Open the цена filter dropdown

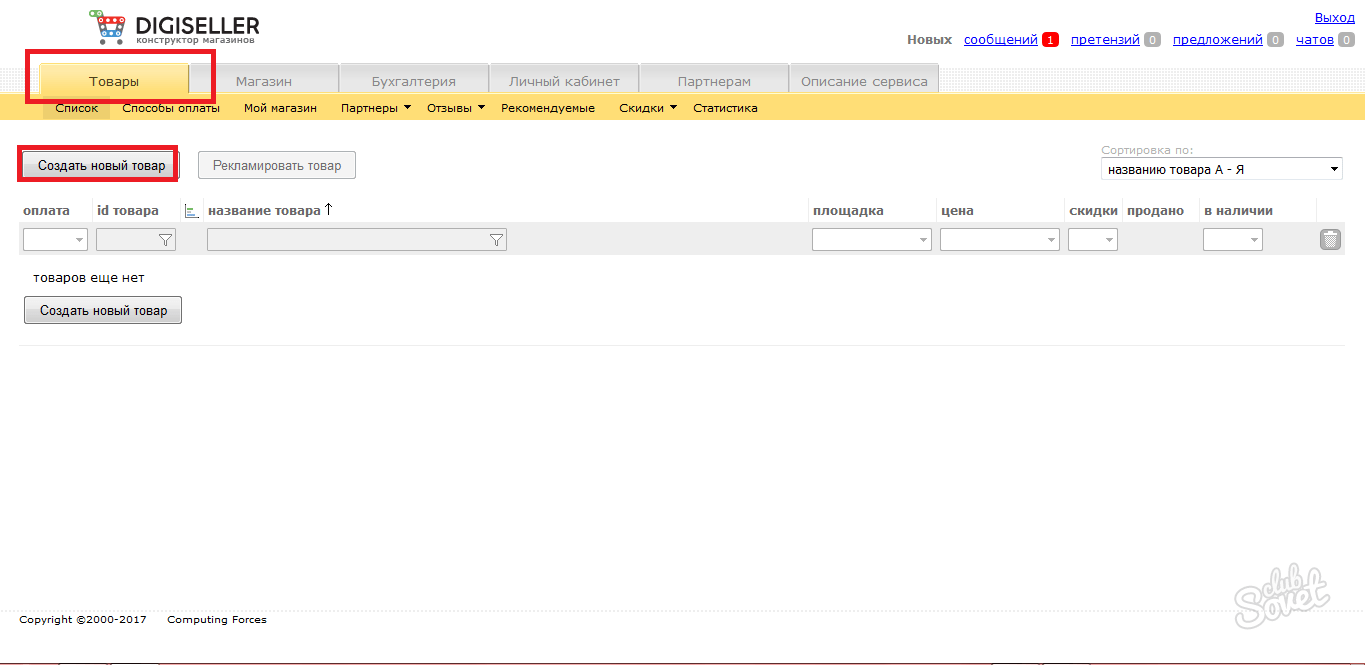tap(999, 240)
